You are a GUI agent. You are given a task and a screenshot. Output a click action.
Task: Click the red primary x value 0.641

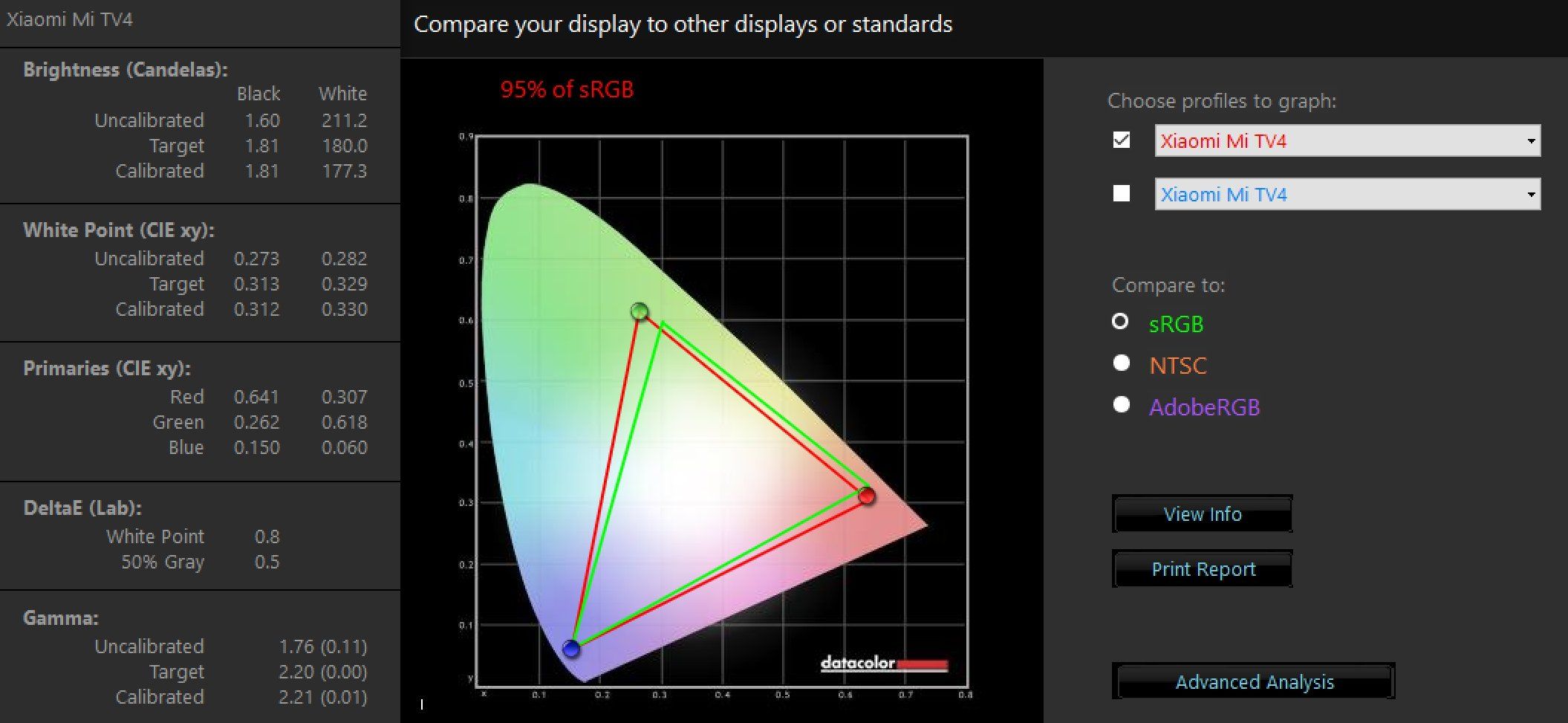pos(256,397)
